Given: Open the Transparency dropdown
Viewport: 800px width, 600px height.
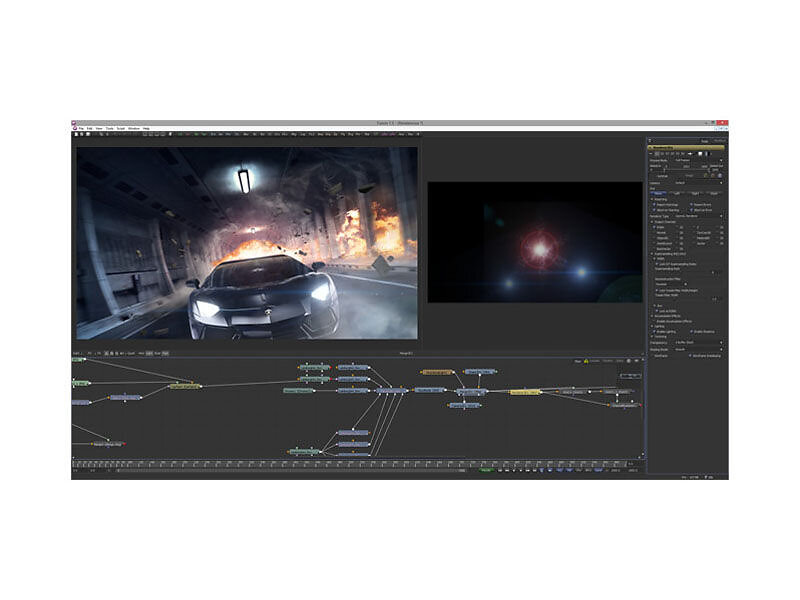Looking at the screenshot, I should pos(698,342).
